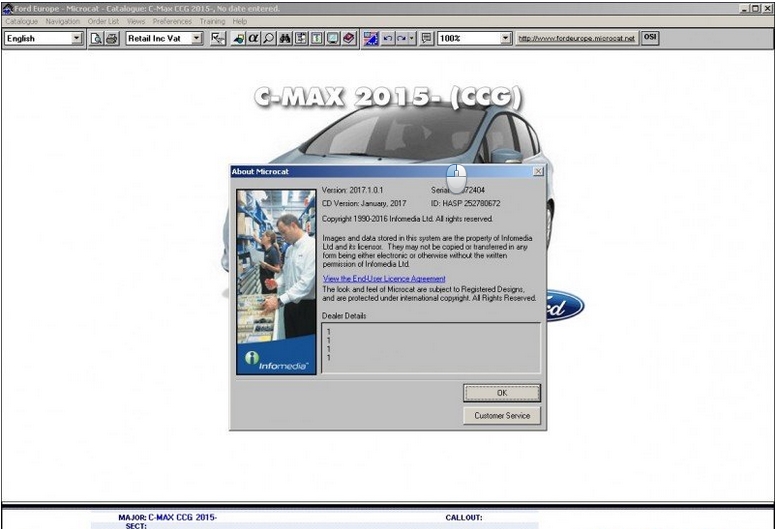
Task: Click the 'ID: HASP 252780672' text
Action: click(x=465, y=204)
